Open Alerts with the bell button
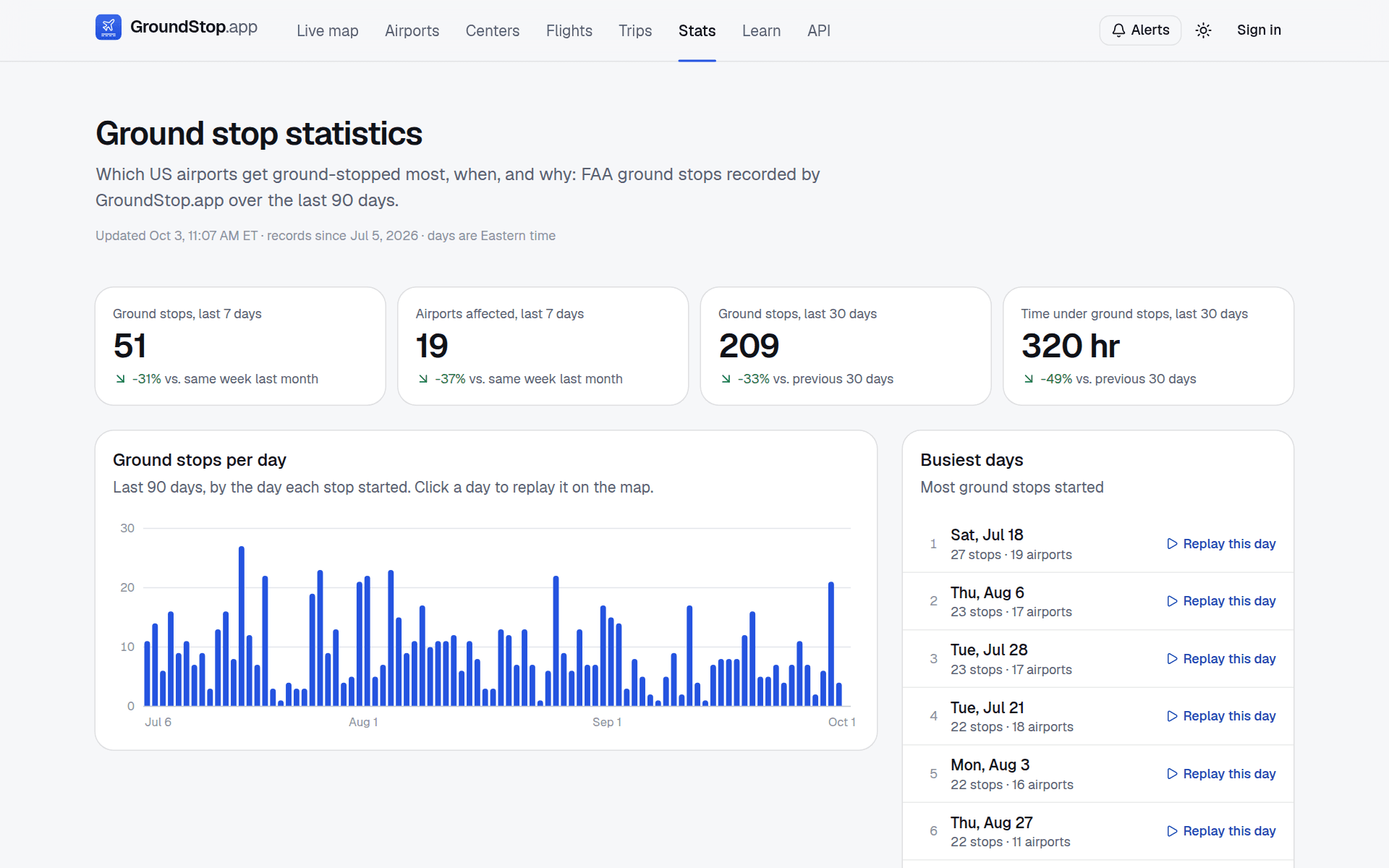 tap(1140, 30)
